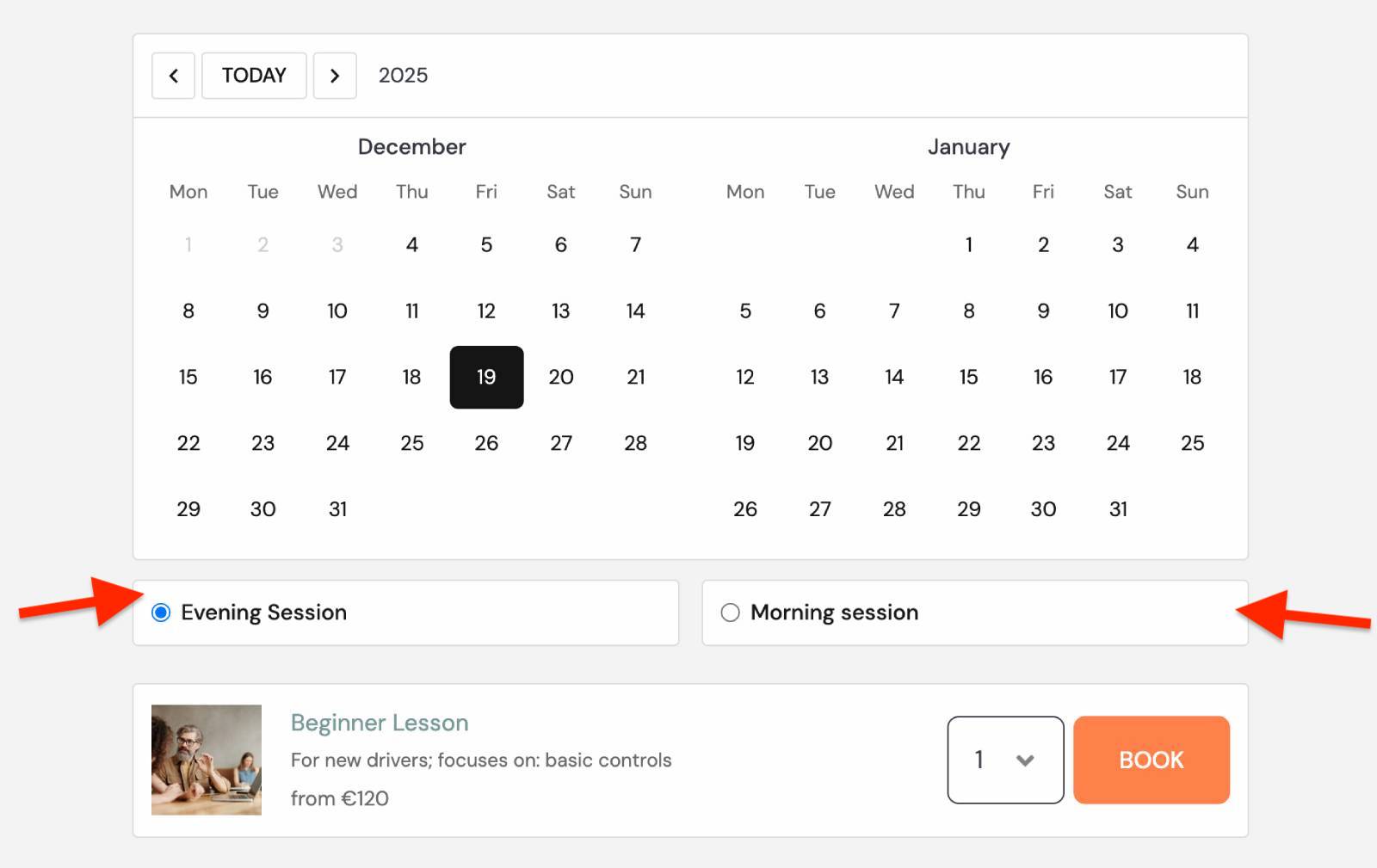The image size is (1377, 868).
Task: Open the quantity dropdown showing 1
Action: pos(1004,760)
